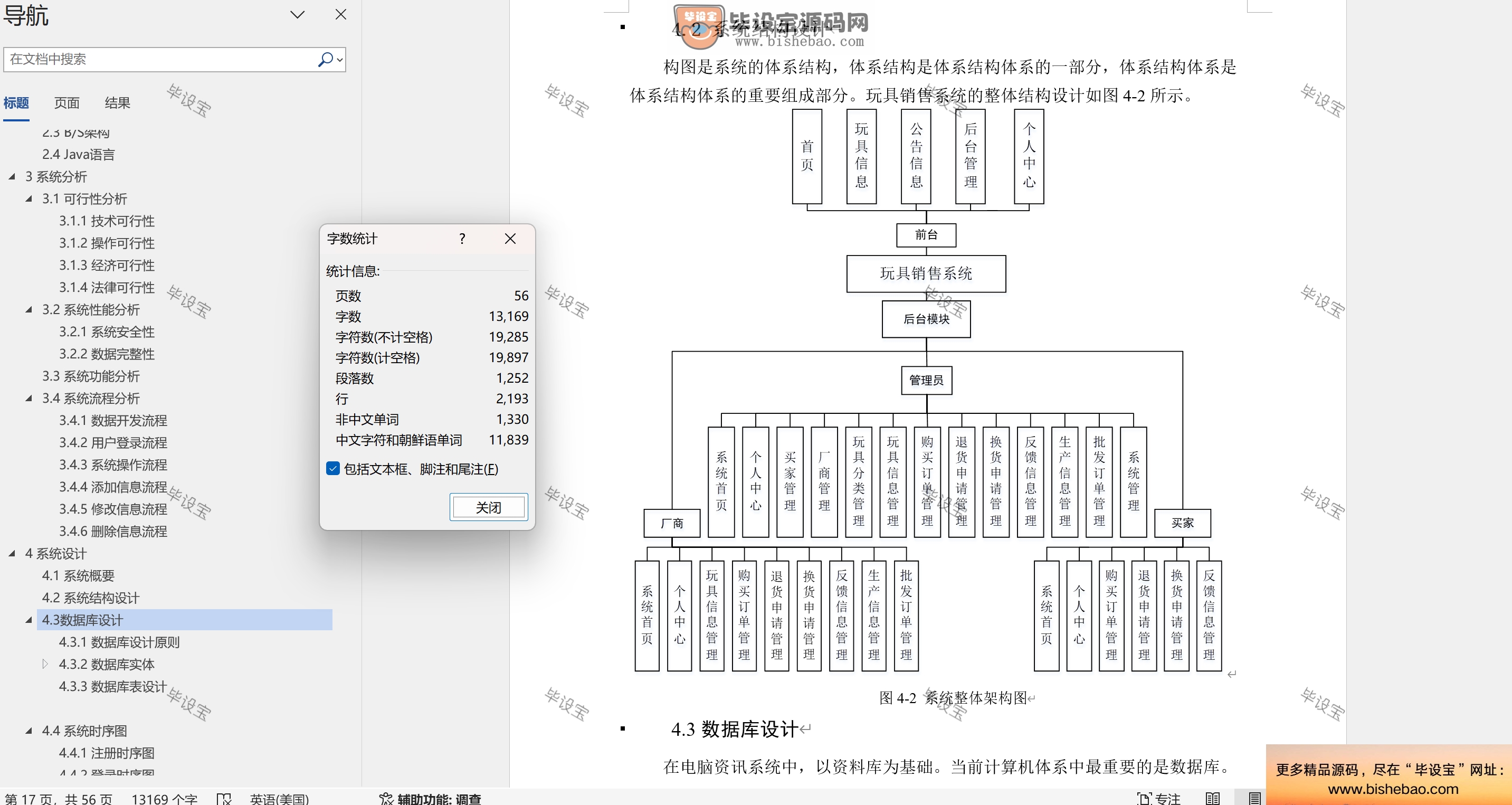Open word count from status bar 13169 个字

(x=164, y=799)
